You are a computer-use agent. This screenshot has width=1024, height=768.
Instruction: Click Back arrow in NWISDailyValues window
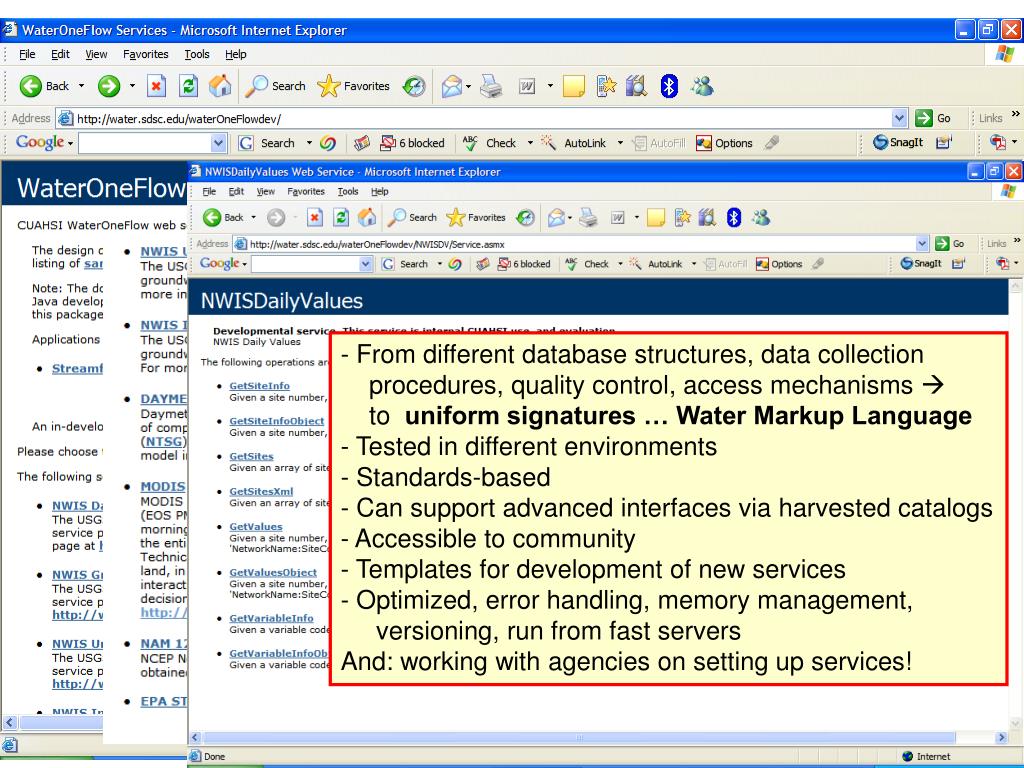click(x=212, y=217)
